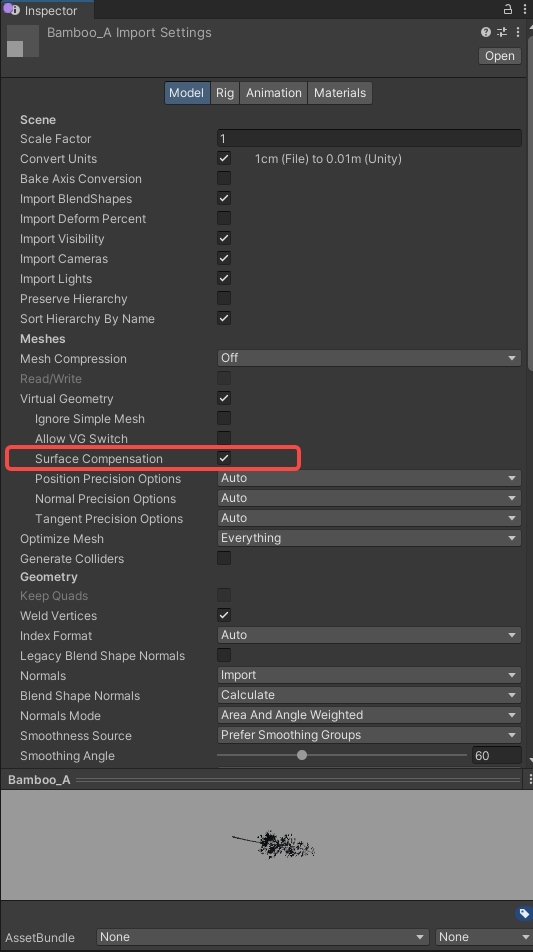Open Tangent Precision Options dropdown

(x=369, y=518)
